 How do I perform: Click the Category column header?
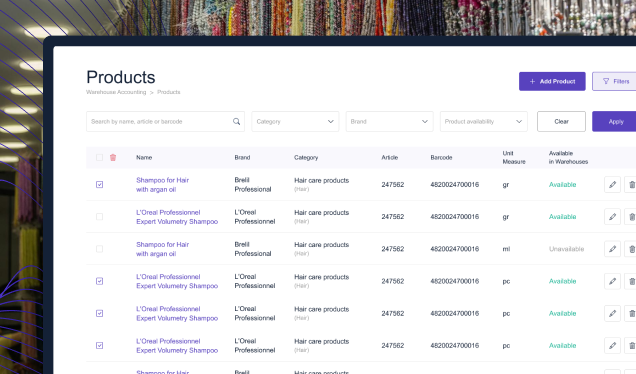(306, 157)
